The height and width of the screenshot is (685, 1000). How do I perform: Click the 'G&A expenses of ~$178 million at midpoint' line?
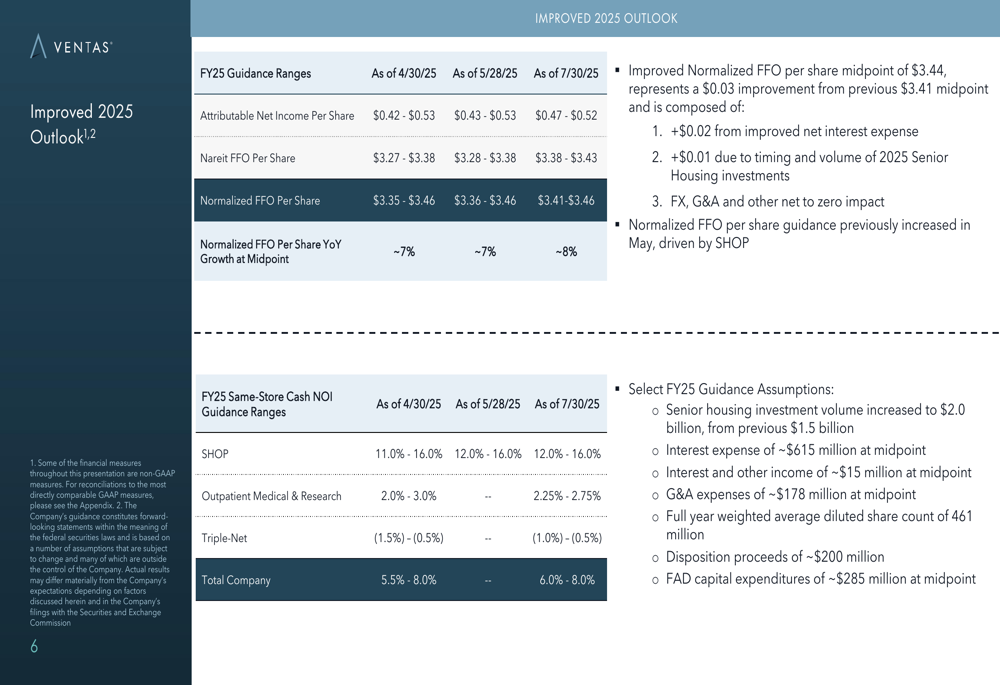click(790, 495)
